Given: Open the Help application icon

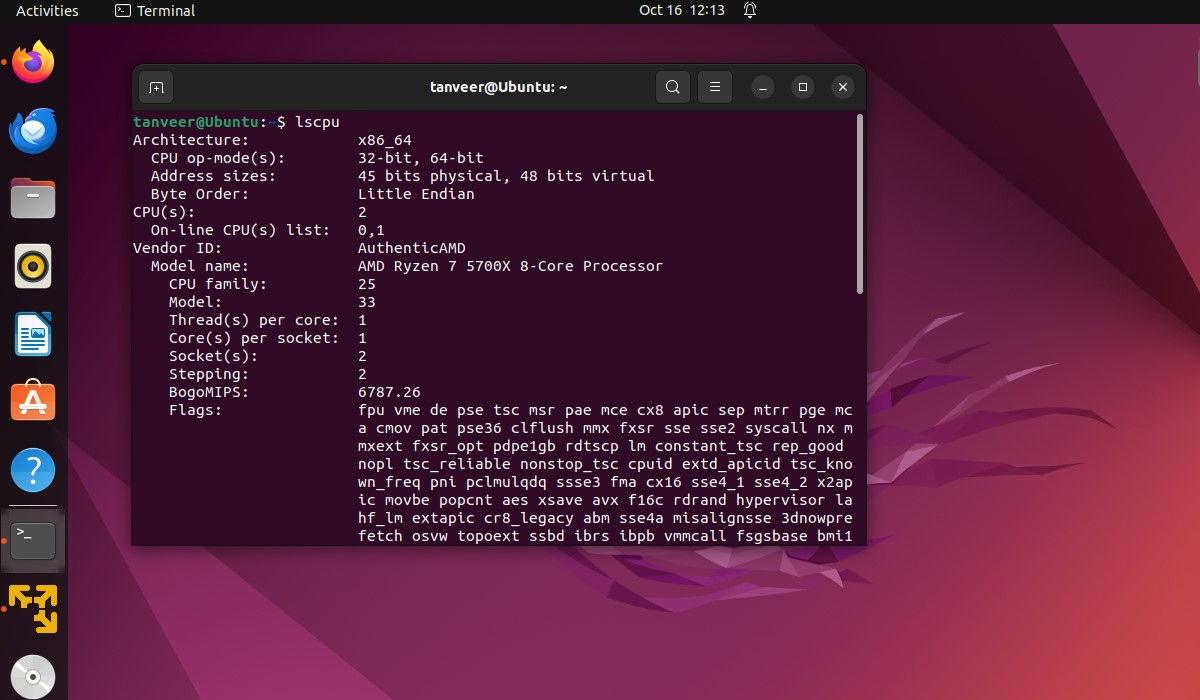Looking at the screenshot, I should (33, 469).
